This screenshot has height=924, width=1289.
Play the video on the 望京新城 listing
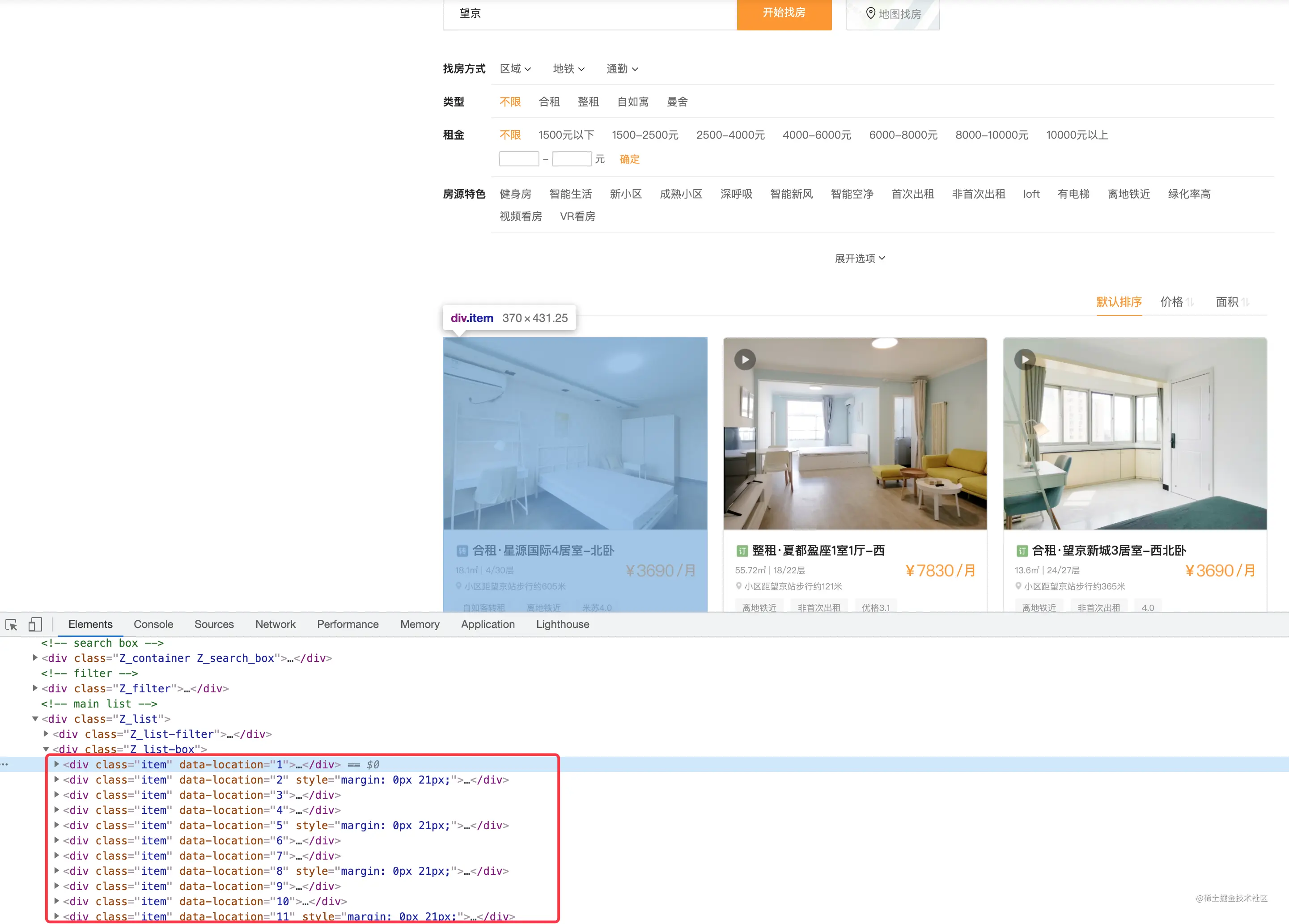[1025, 359]
